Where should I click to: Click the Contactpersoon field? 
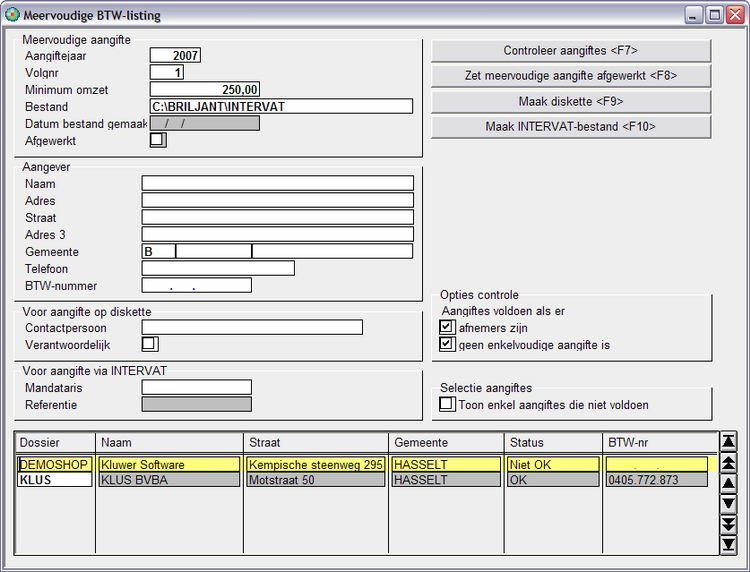252,327
